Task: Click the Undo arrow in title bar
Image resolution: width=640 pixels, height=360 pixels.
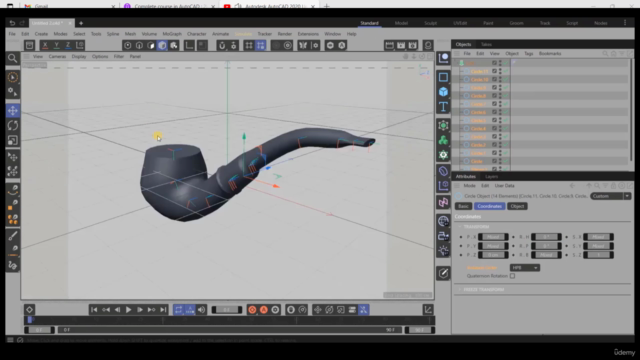Action: click(x=12, y=23)
